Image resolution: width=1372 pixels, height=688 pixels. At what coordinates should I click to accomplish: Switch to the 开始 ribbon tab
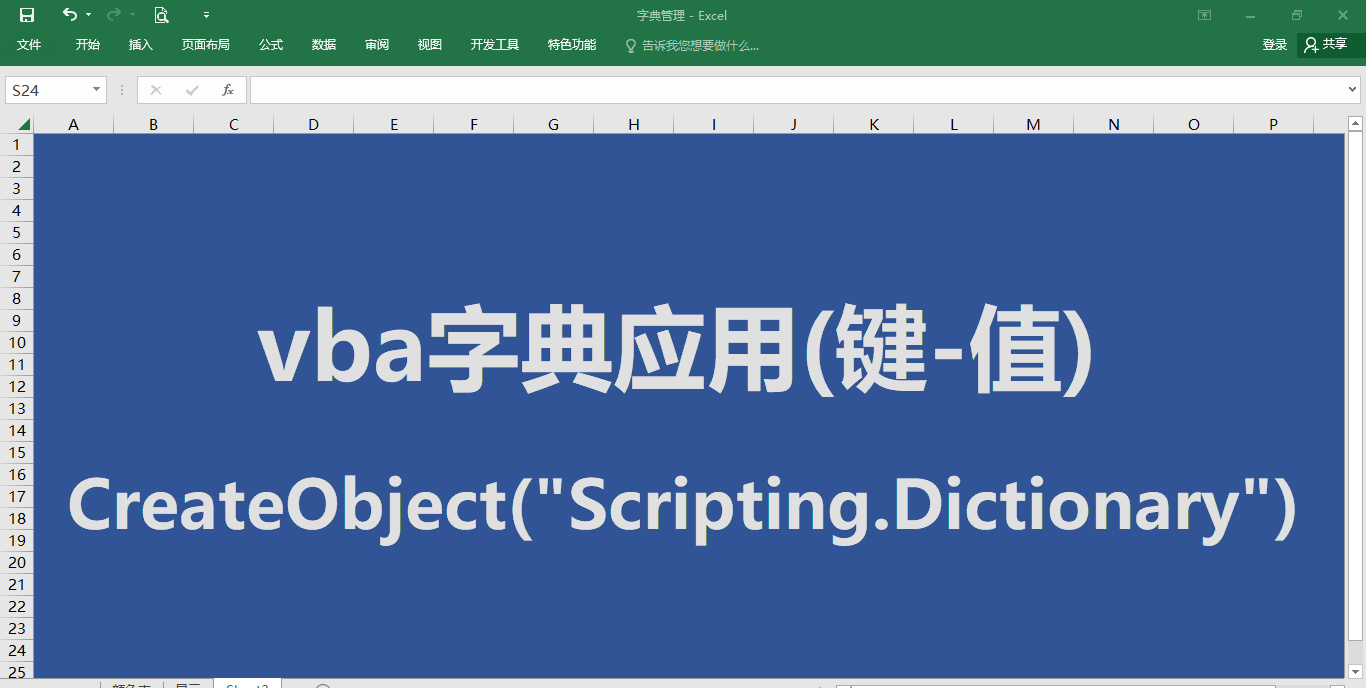pos(87,45)
